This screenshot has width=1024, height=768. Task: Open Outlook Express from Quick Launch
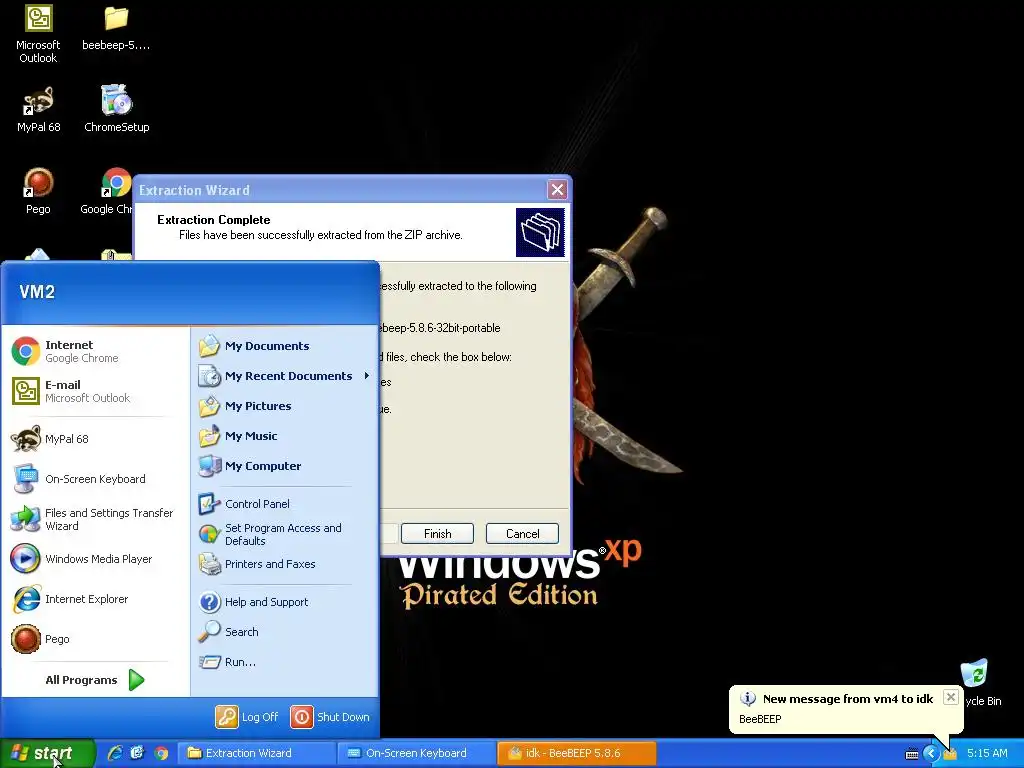point(137,753)
